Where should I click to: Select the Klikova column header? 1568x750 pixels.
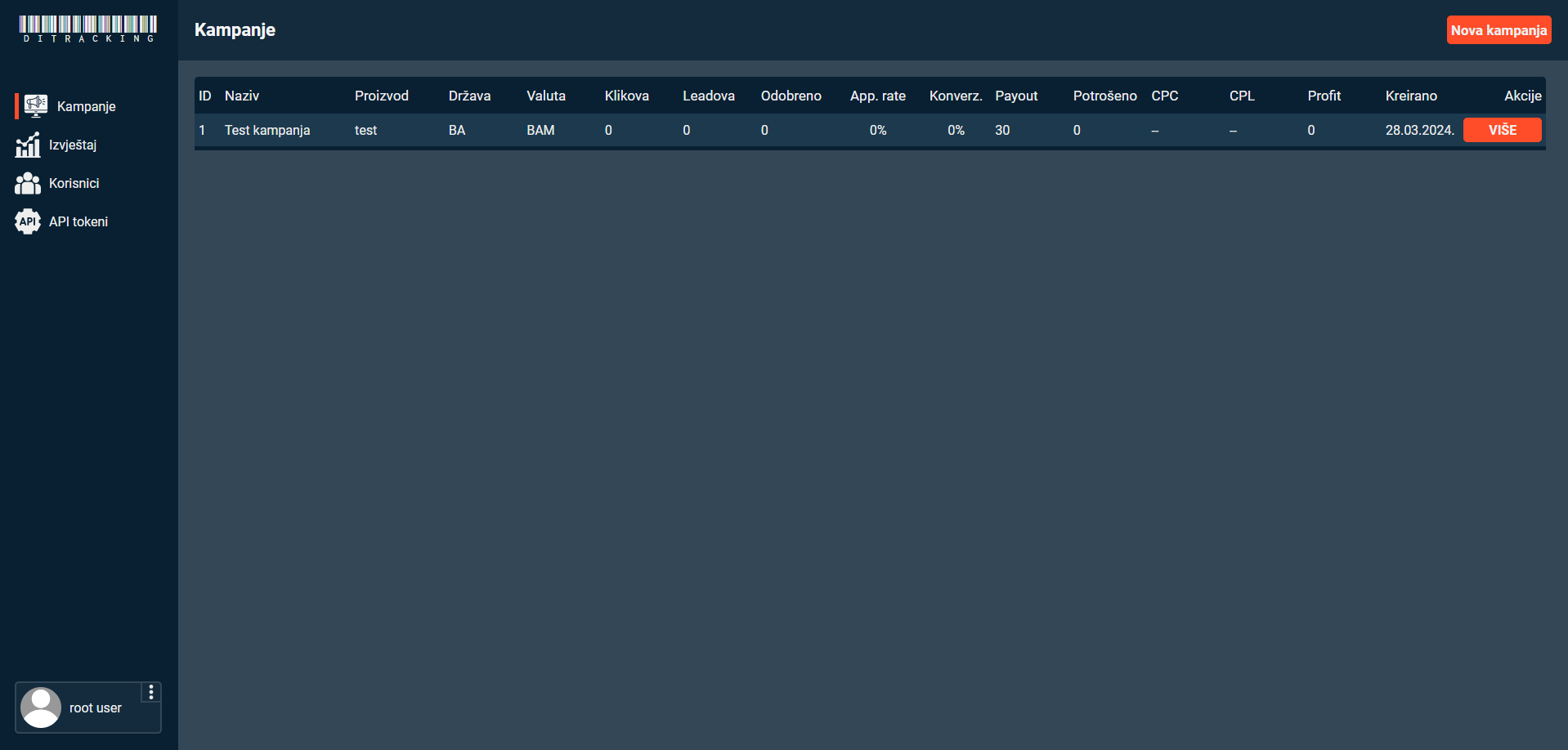[627, 96]
